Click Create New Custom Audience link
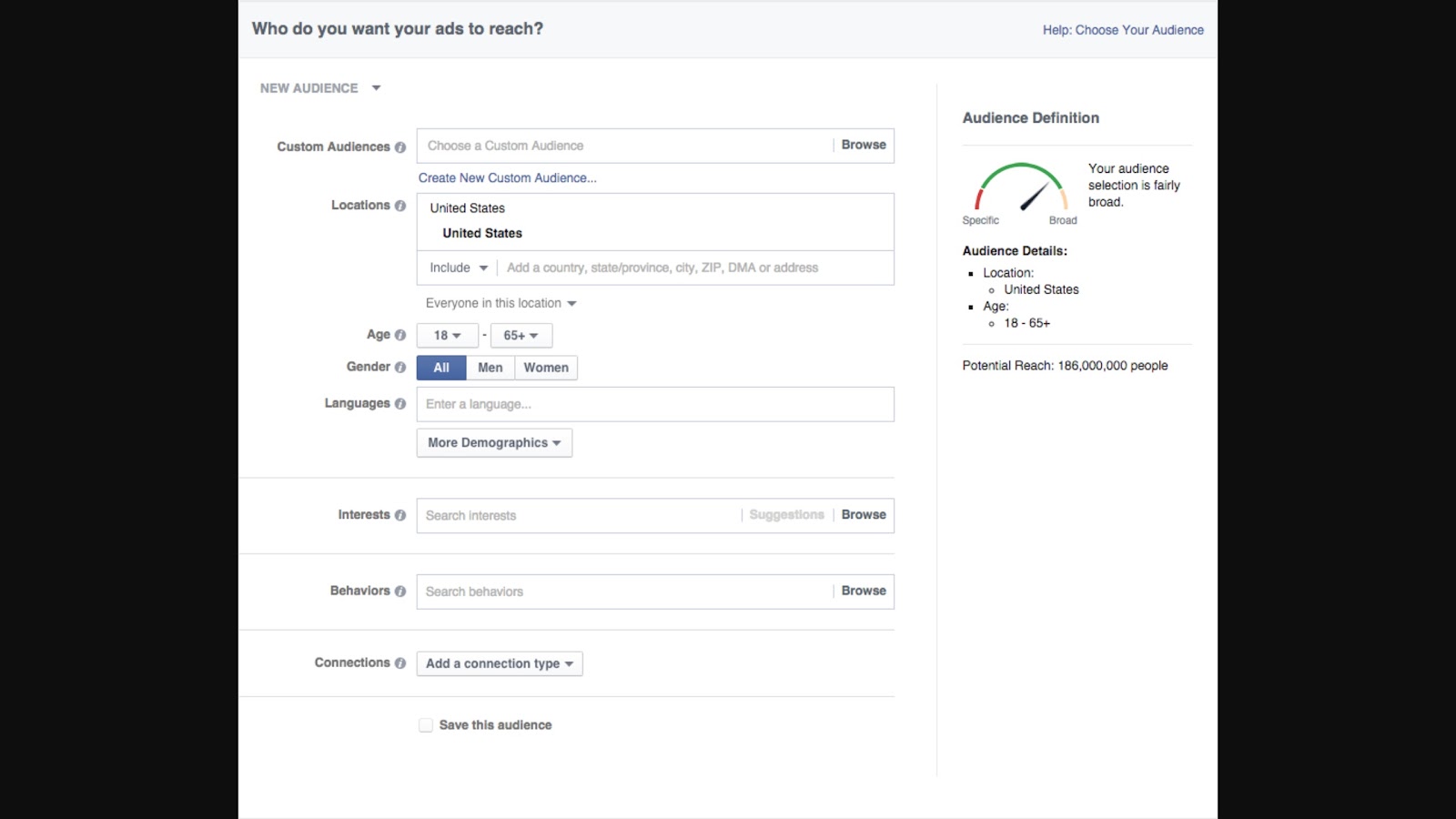This screenshot has width=1456, height=819. [x=507, y=178]
